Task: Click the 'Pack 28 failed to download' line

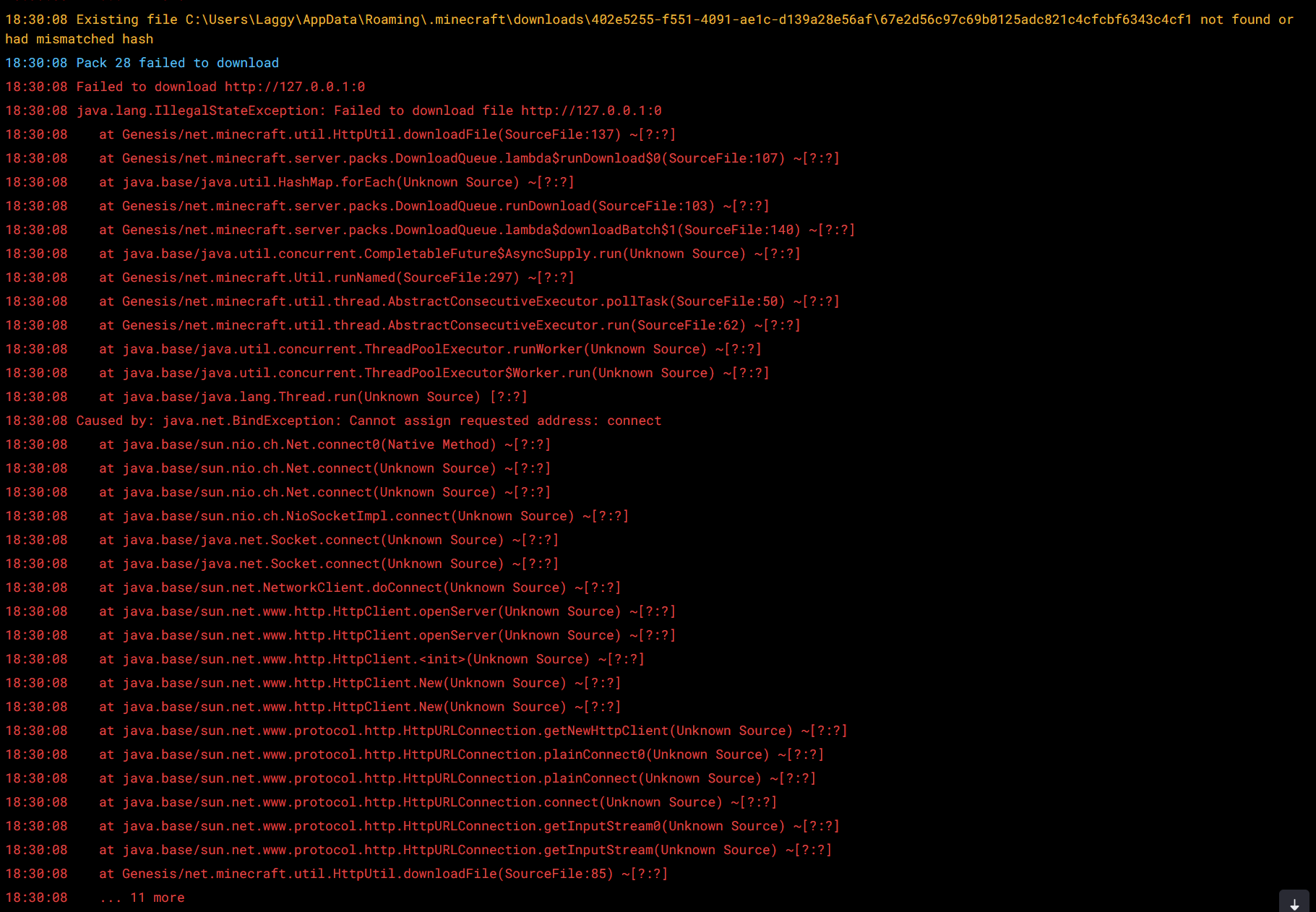Action: (x=177, y=63)
